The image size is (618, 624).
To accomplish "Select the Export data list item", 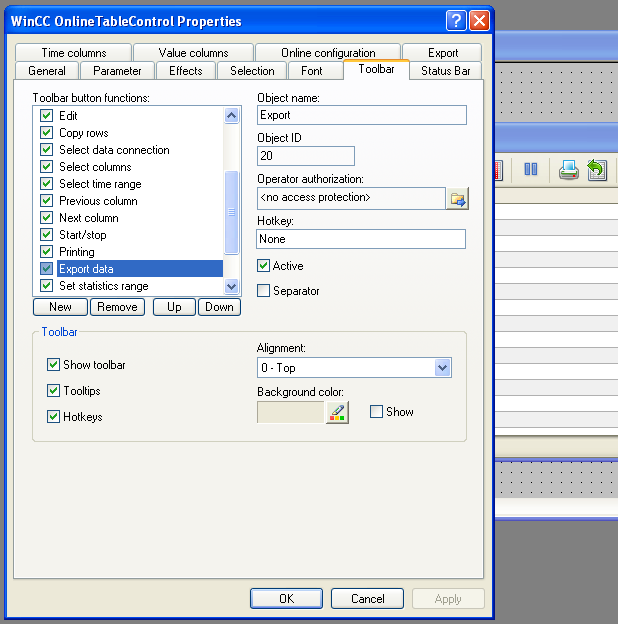I will 140,269.
